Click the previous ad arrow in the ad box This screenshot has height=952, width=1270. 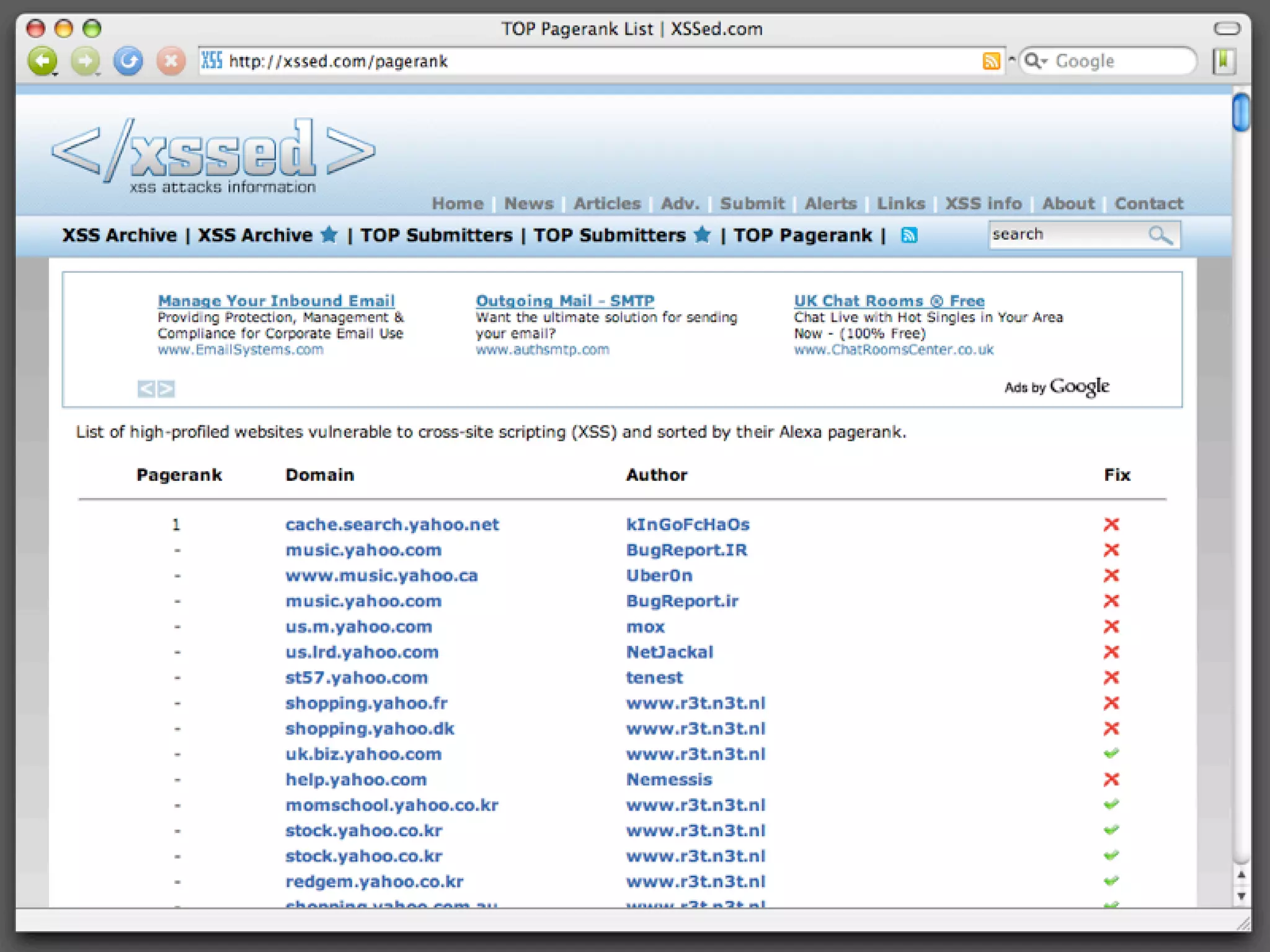coord(146,389)
